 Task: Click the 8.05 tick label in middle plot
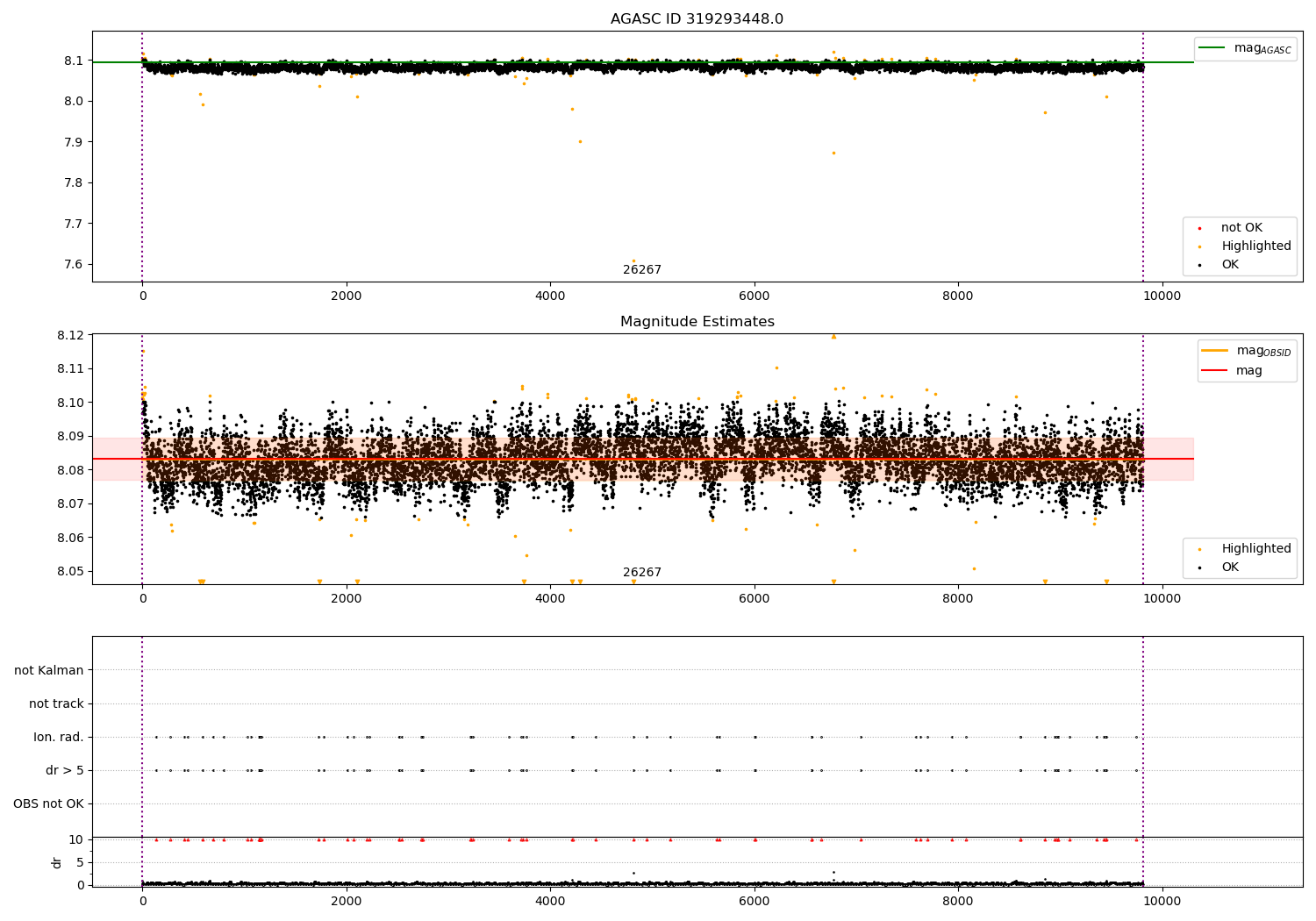click(x=69, y=571)
